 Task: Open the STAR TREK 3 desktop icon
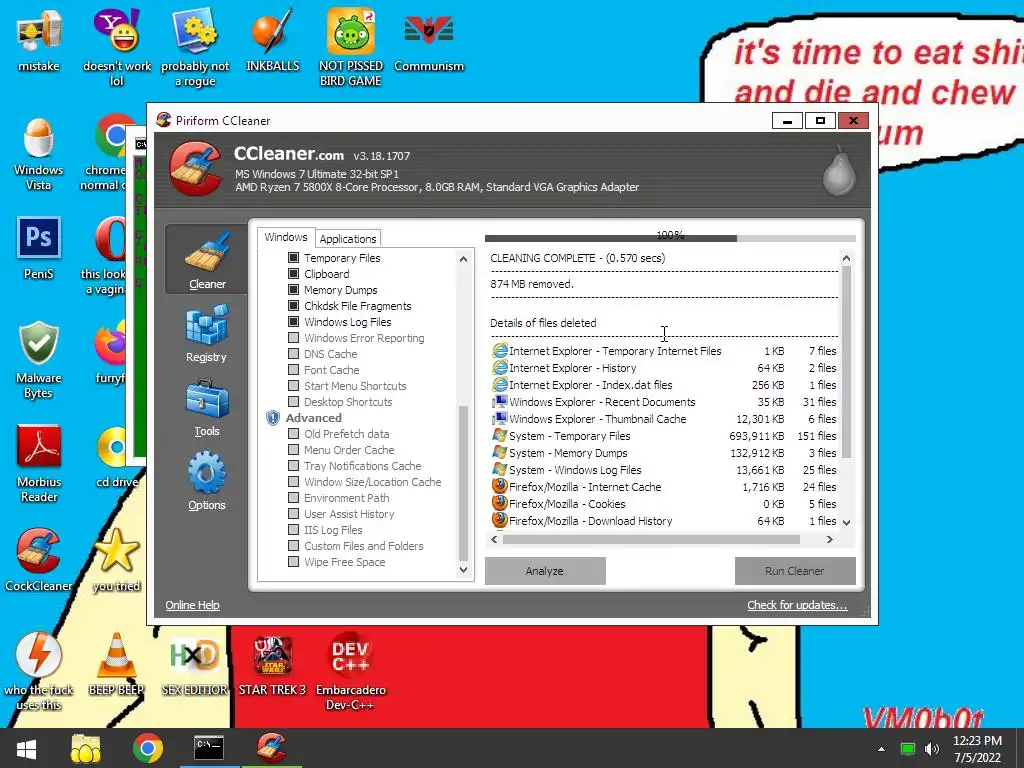tap(272, 664)
